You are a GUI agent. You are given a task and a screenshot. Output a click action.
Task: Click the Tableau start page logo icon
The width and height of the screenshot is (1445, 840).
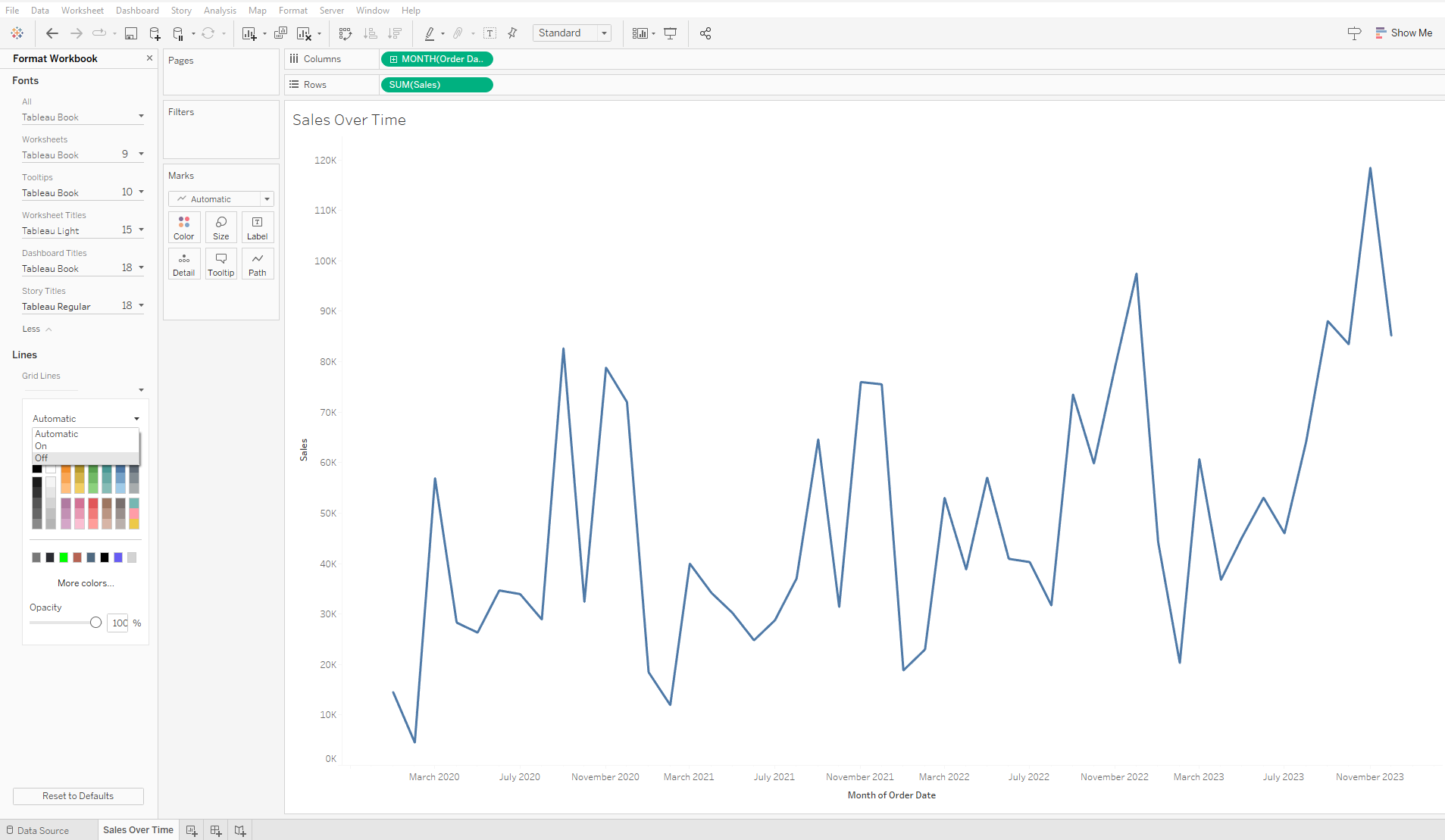tap(17, 33)
